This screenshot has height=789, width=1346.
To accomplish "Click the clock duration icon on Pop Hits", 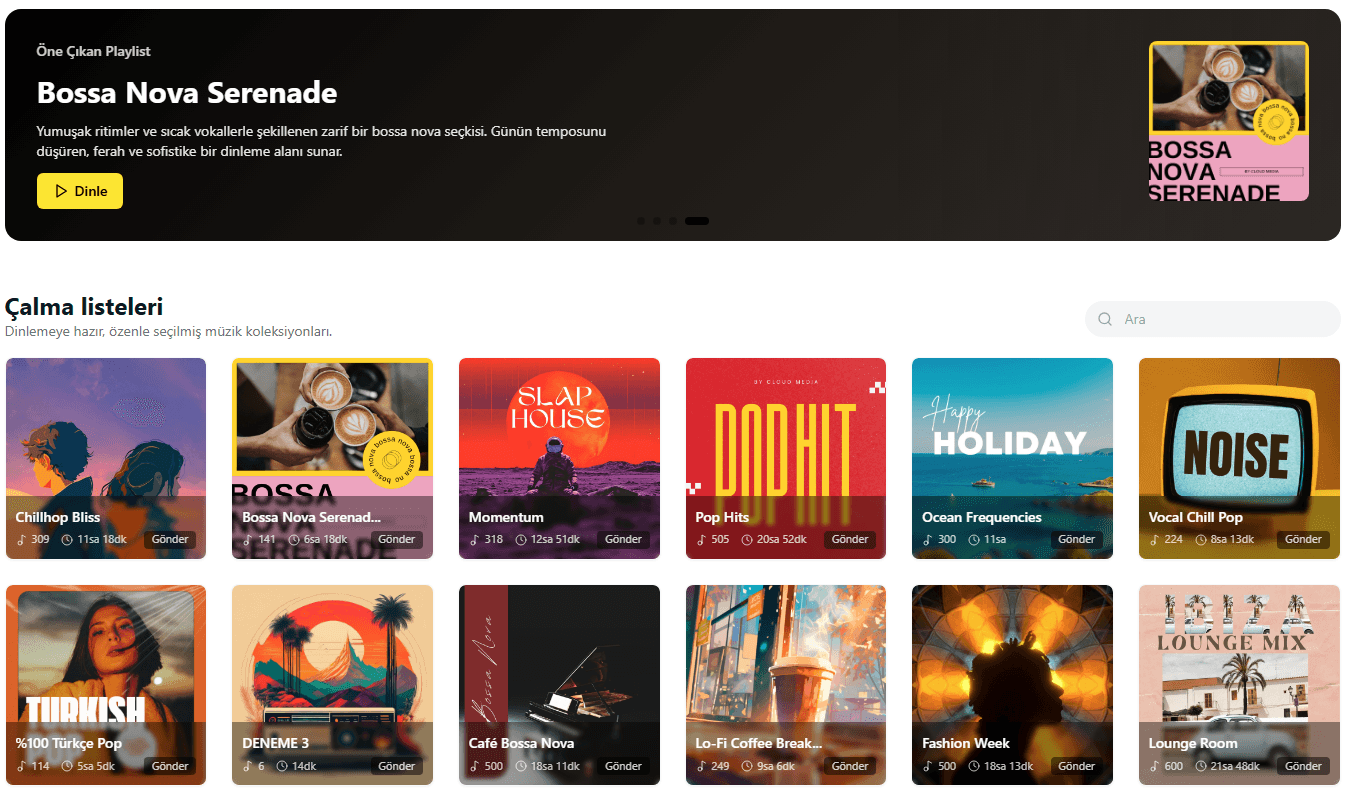I will (748, 540).
